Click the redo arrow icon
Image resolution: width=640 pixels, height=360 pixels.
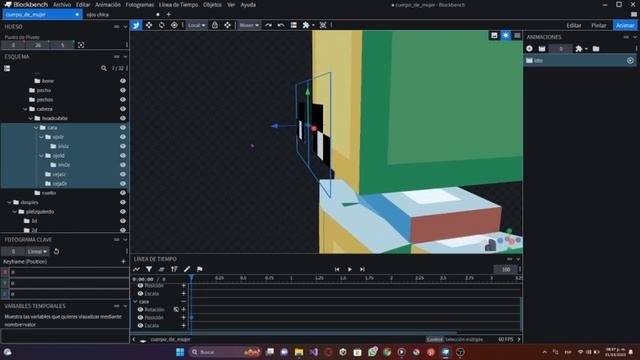tap(268, 25)
